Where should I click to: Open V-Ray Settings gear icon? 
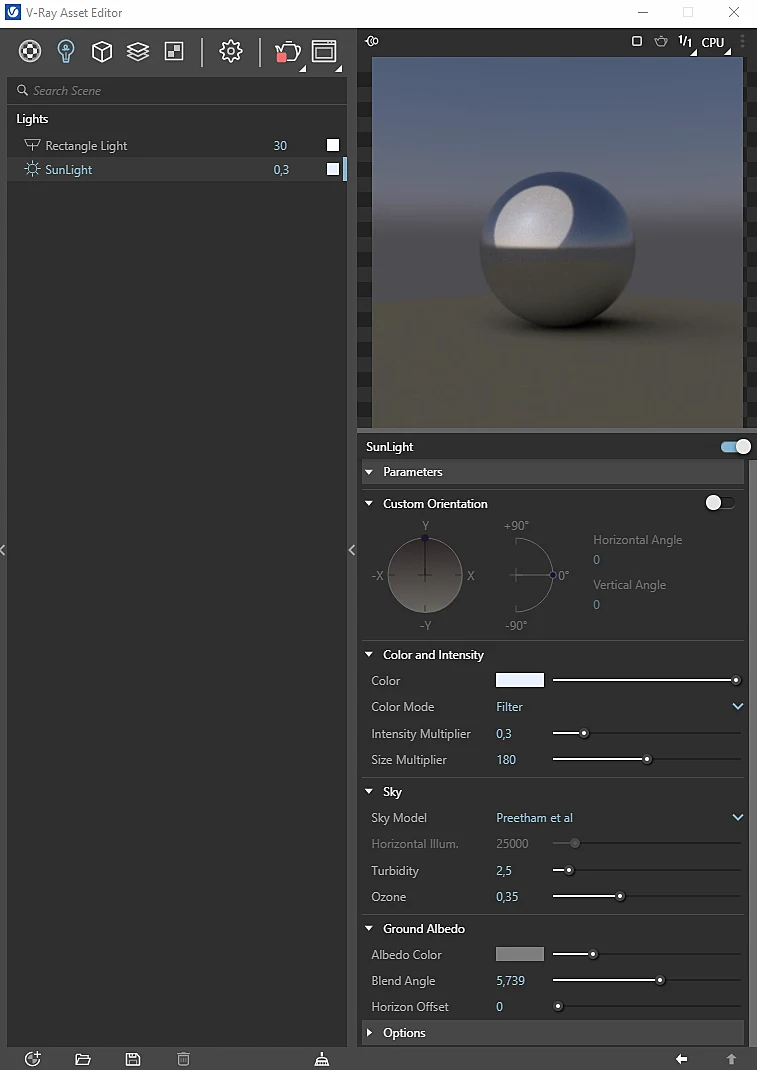point(231,51)
